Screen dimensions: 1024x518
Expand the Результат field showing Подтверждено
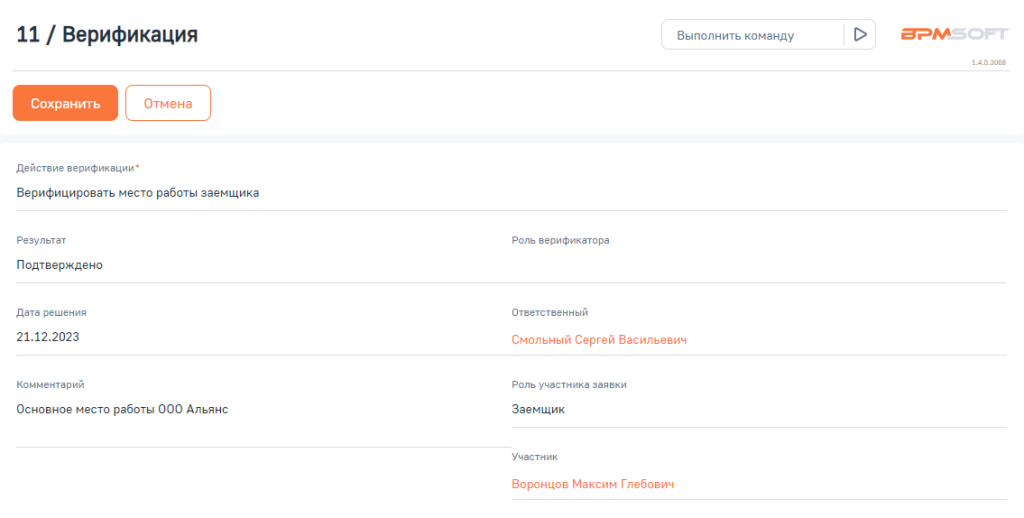pyautogui.click(x=60, y=265)
